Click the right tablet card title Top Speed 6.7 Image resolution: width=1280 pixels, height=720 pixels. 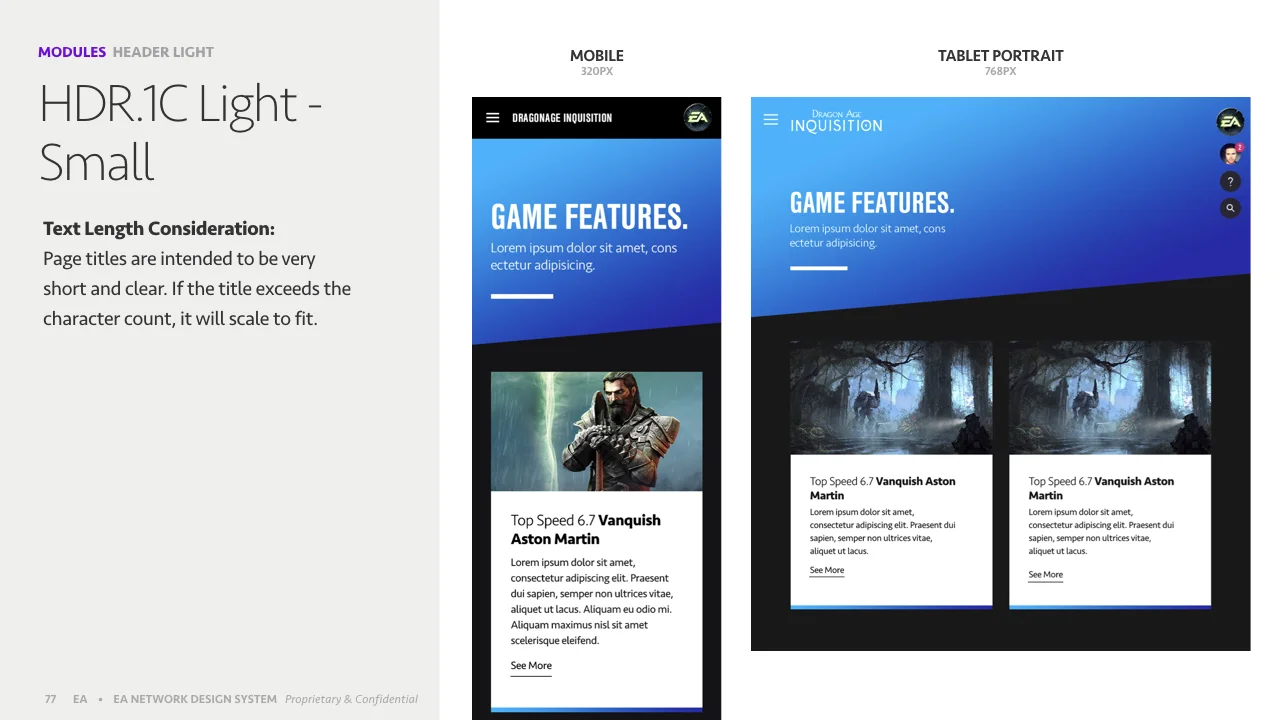(x=1102, y=488)
